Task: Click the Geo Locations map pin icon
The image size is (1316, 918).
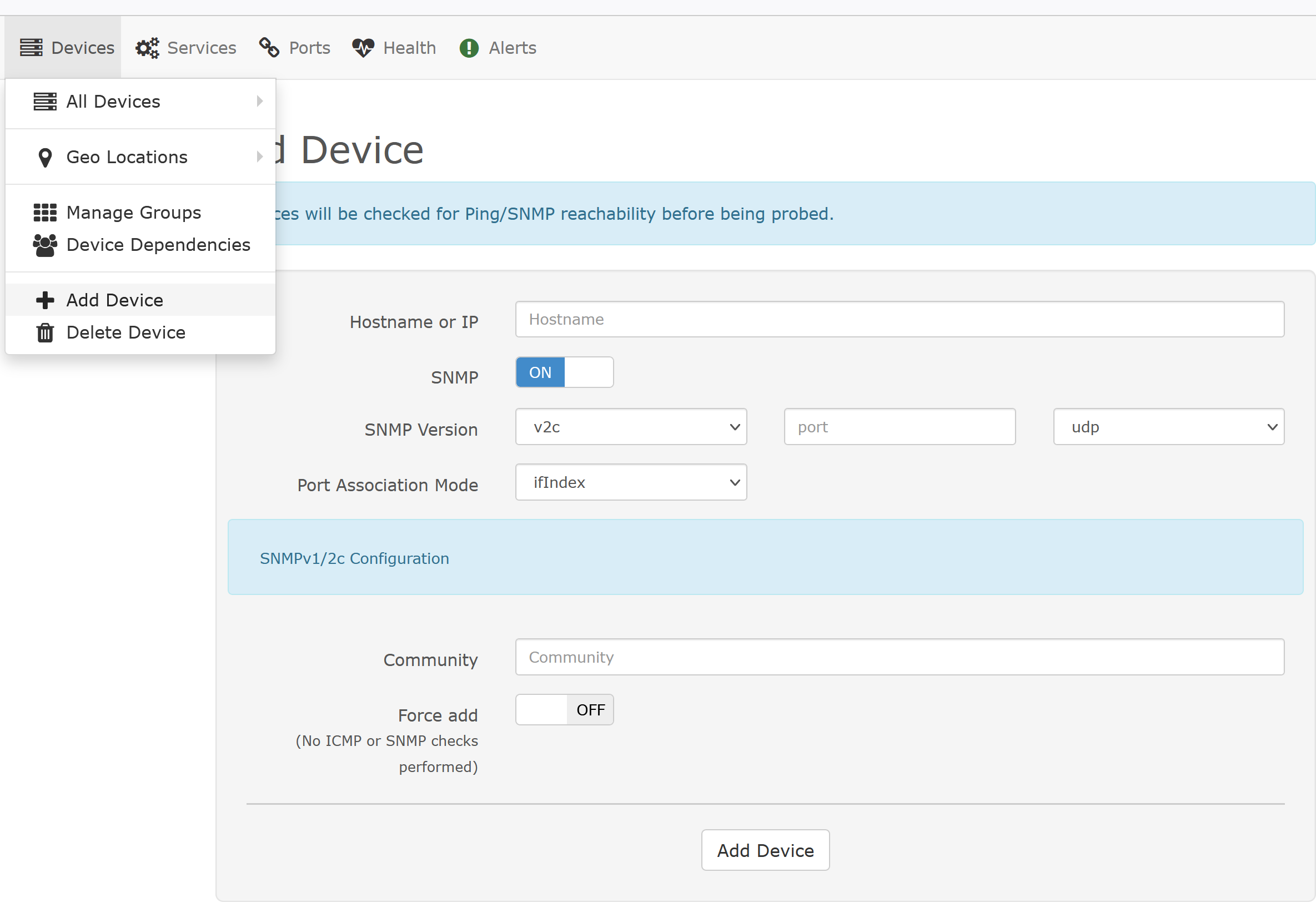Action: click(x=45, y=157)
